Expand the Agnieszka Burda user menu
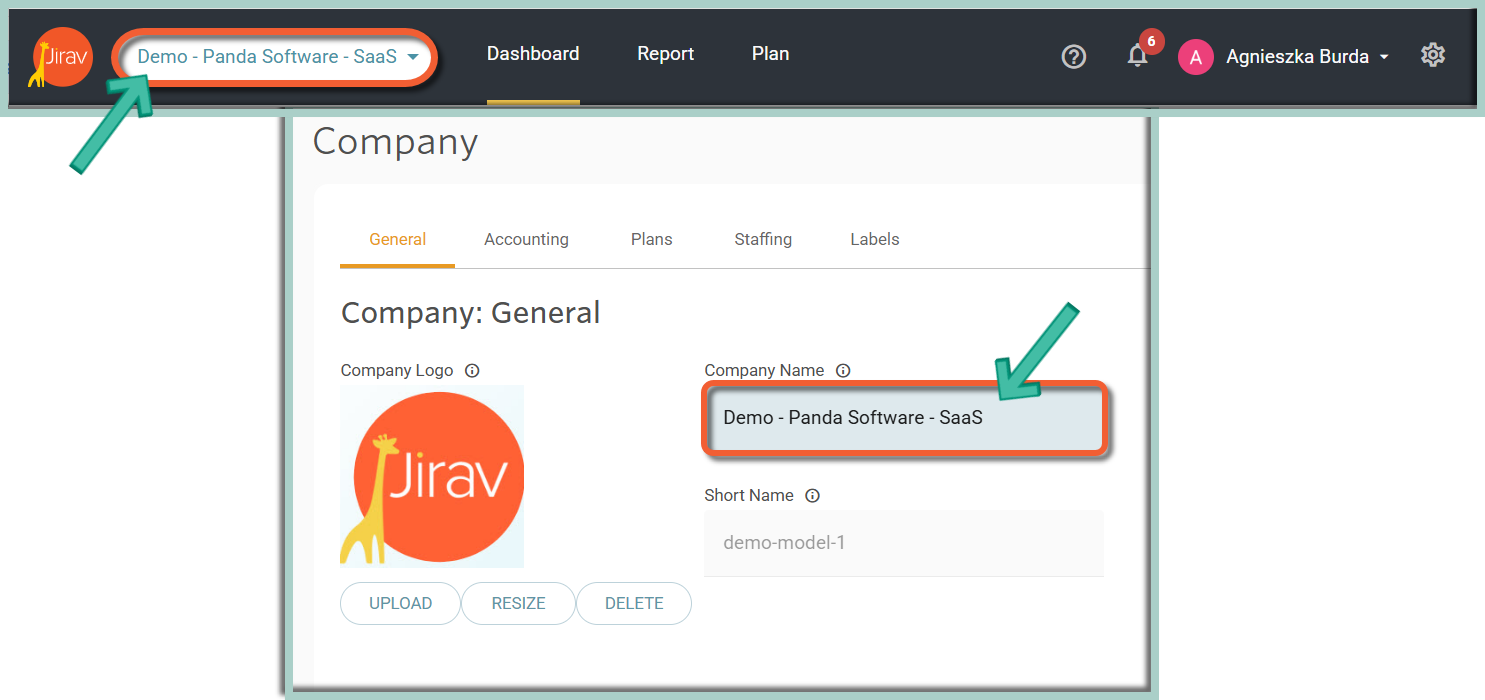The width and height of the screenshot is (1485, 700). click(1308, 57)
